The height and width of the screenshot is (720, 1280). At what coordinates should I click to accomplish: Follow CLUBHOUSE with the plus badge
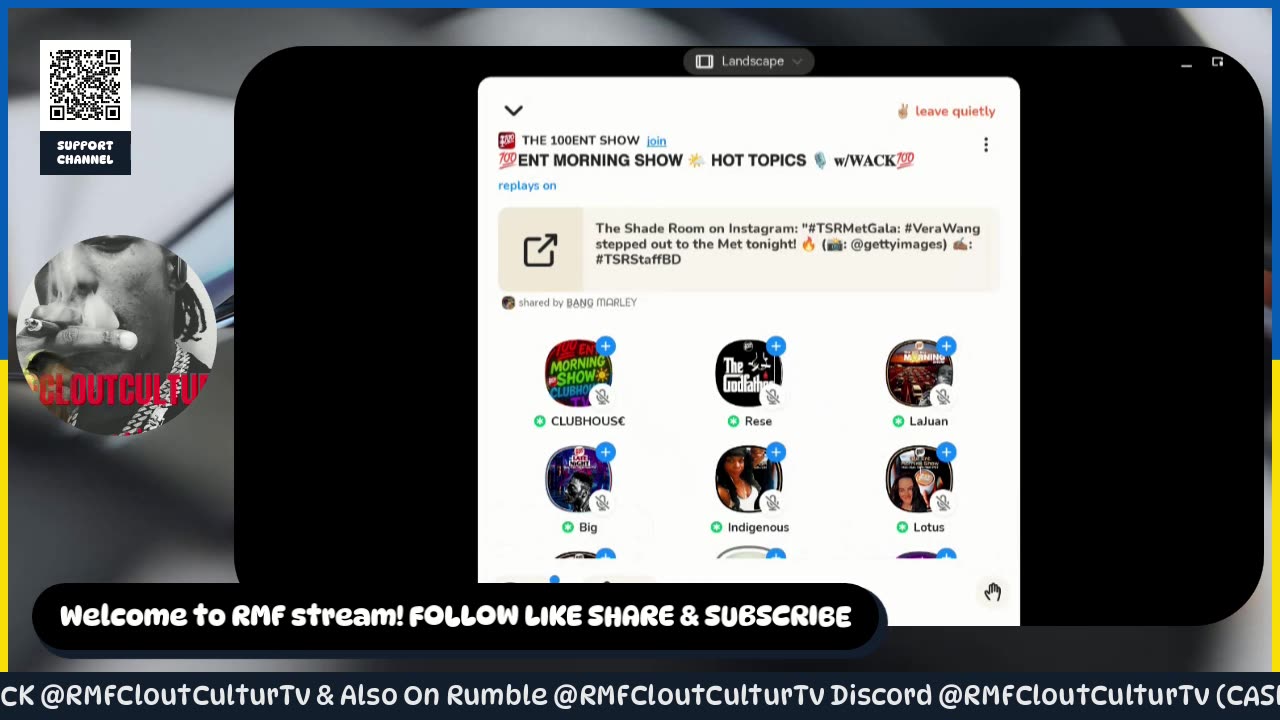(605, 346)
